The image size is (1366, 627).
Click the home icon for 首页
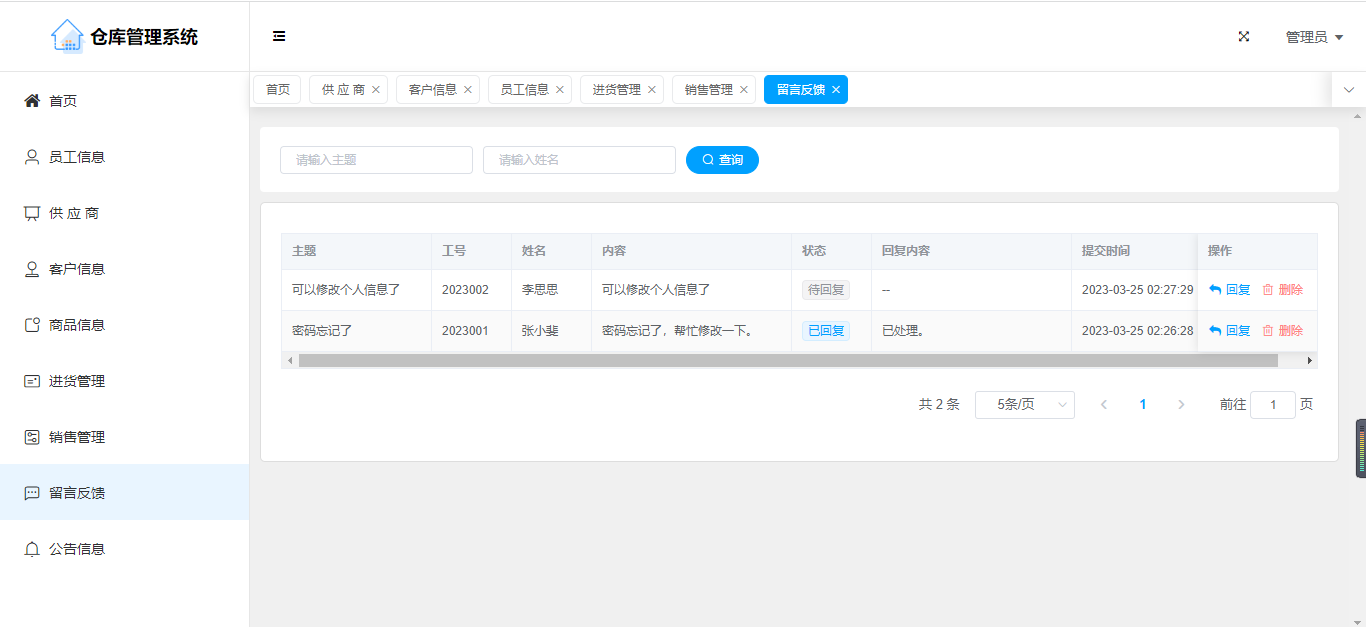32,101
